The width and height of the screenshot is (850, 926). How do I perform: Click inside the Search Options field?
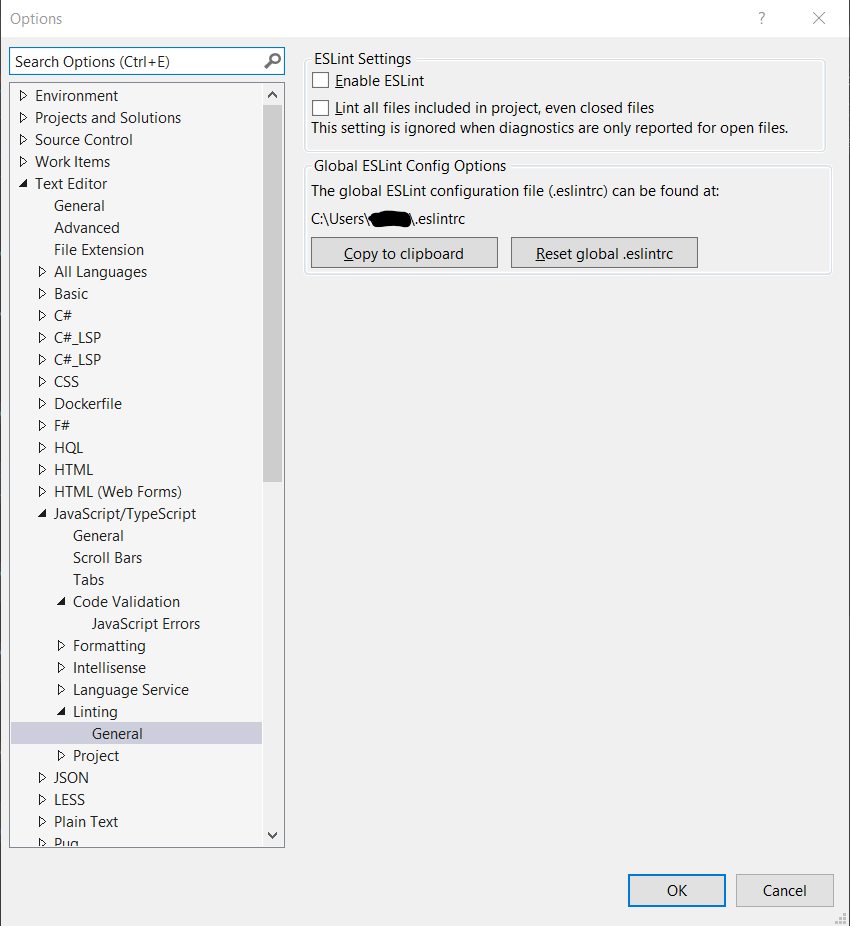[x=130, y=61]
